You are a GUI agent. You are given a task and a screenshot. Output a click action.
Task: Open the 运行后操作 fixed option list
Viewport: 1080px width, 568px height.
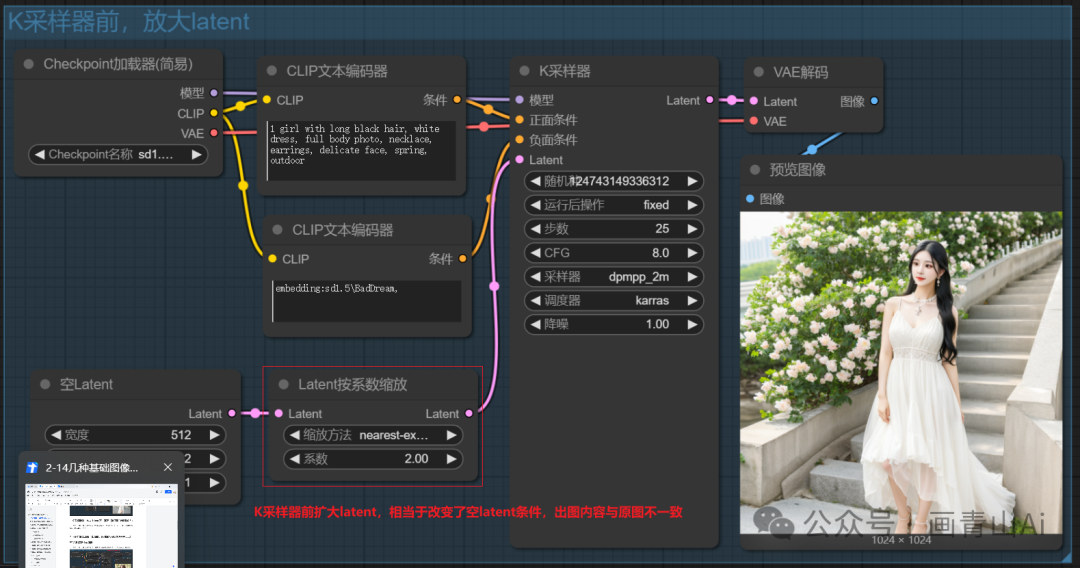[614, 205]
